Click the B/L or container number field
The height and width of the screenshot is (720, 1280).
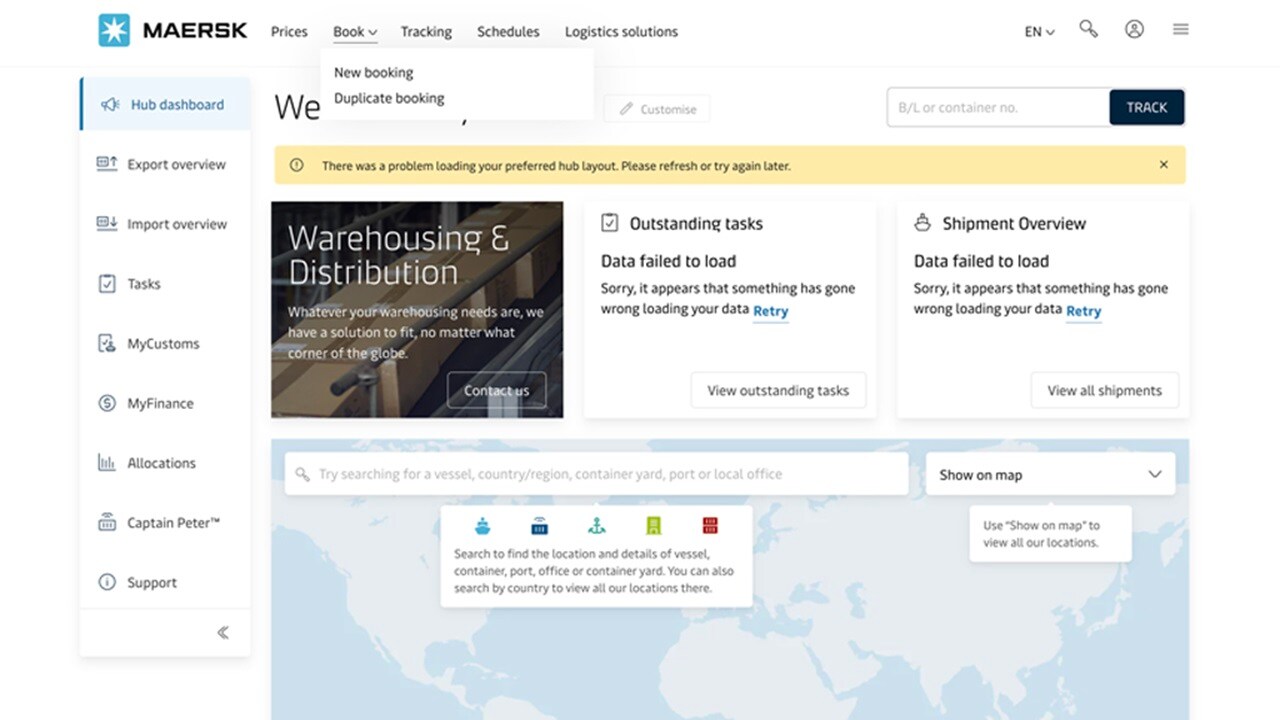click(x=997, y=108)
